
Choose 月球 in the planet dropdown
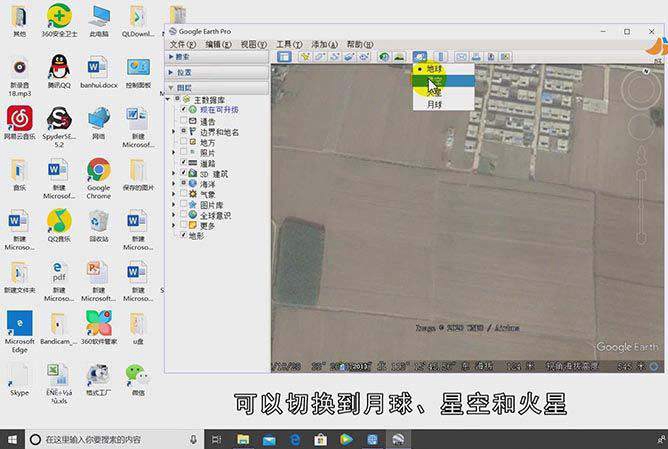[443, 104]
